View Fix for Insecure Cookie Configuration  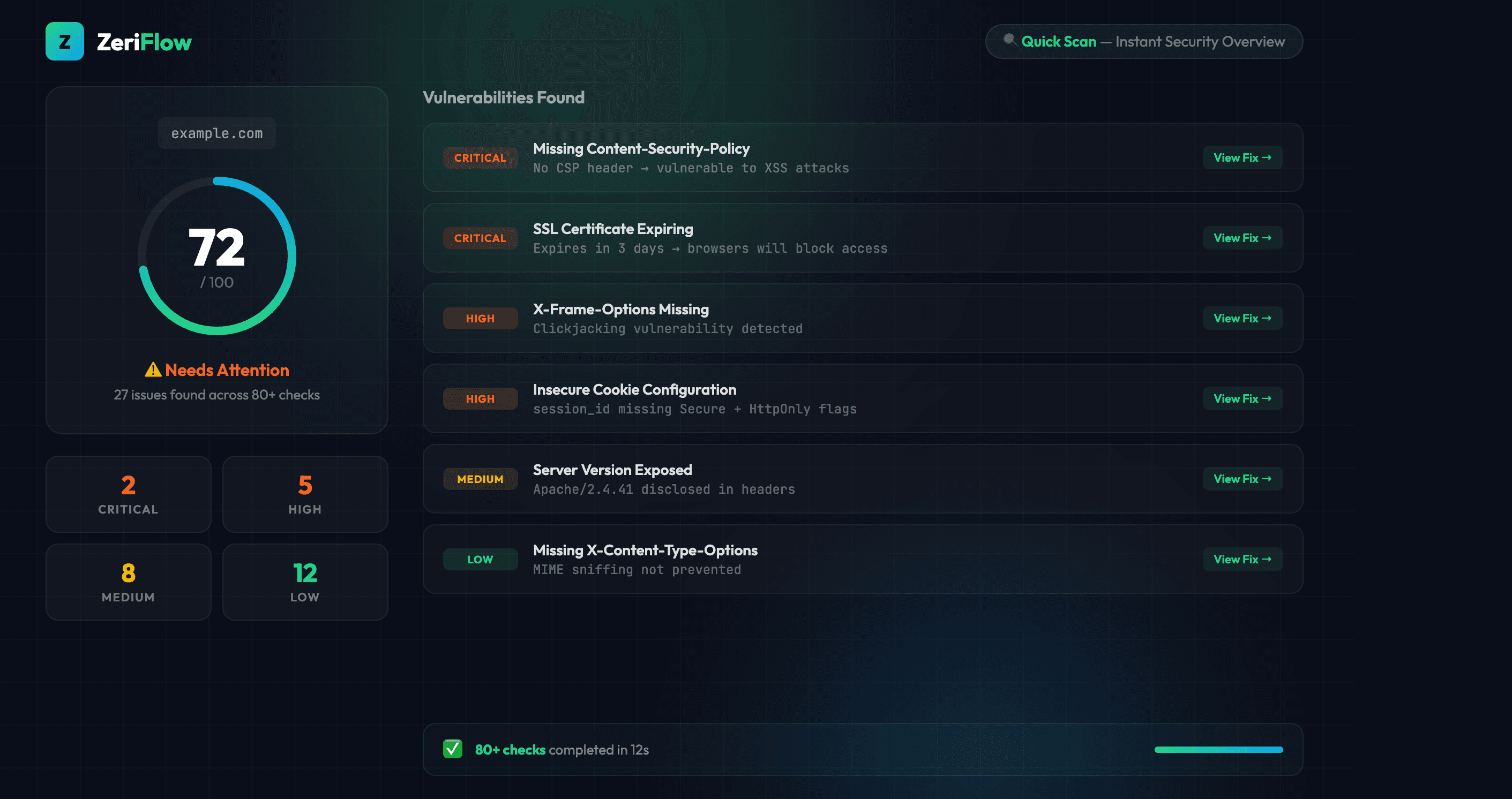tap(1242, 398)
